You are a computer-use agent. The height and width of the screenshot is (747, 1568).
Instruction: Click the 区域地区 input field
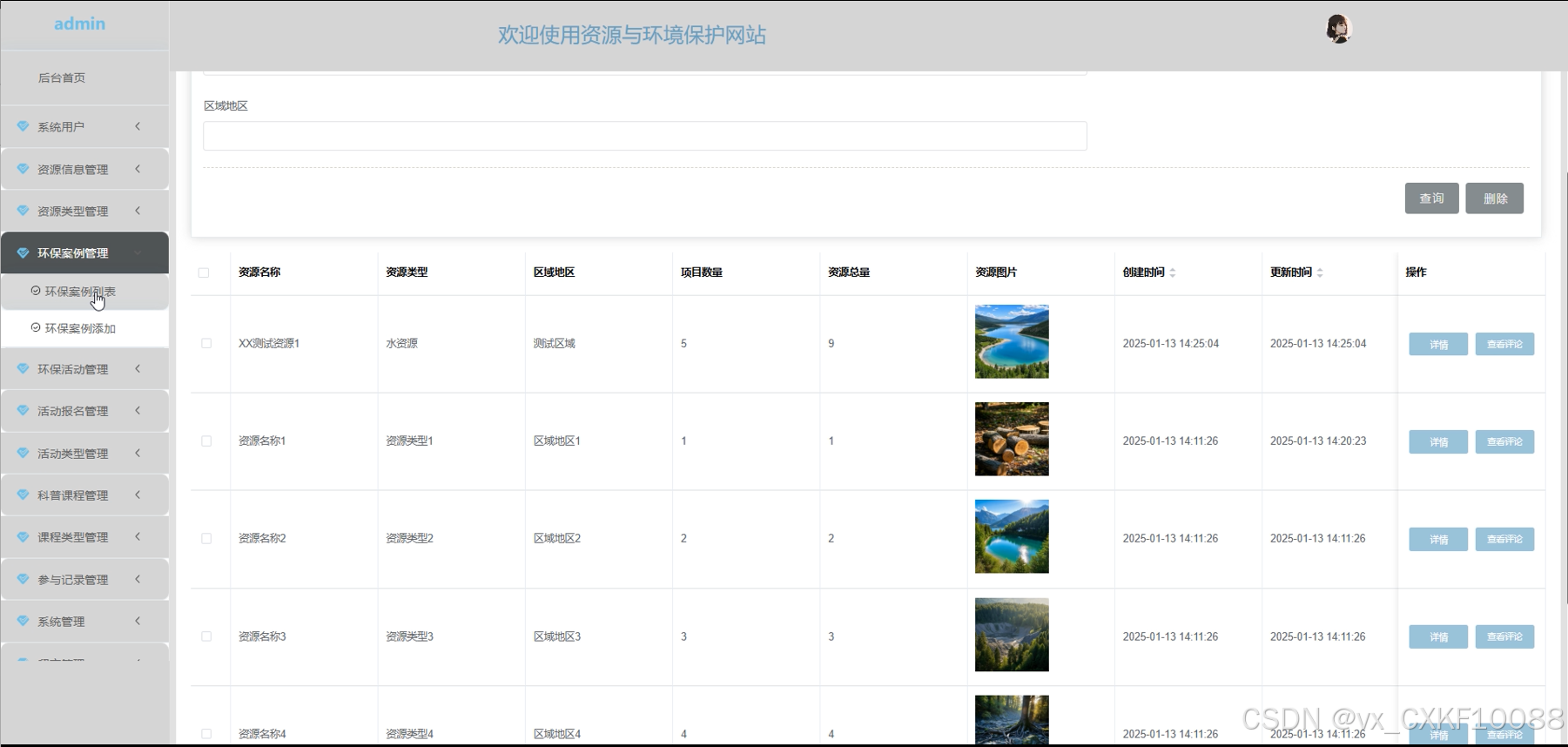point(645,136)
